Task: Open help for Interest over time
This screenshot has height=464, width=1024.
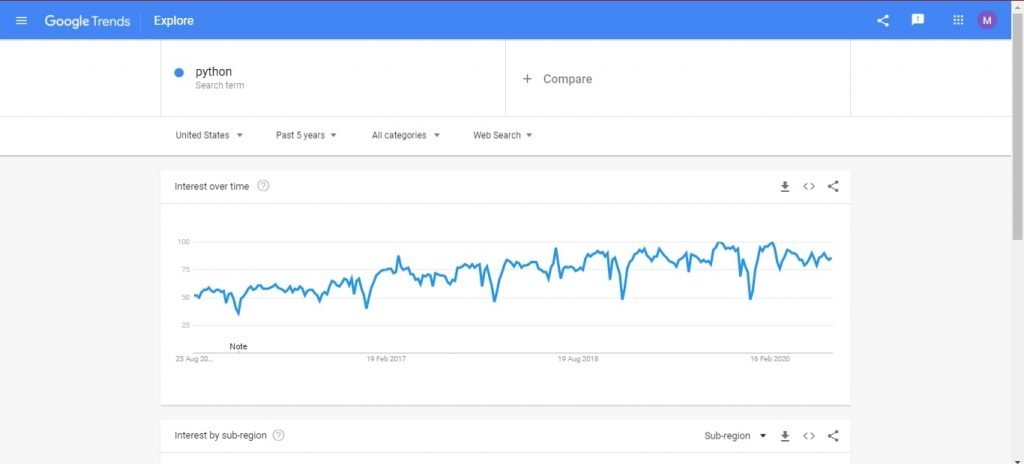Action: click(x=263, y=186)
